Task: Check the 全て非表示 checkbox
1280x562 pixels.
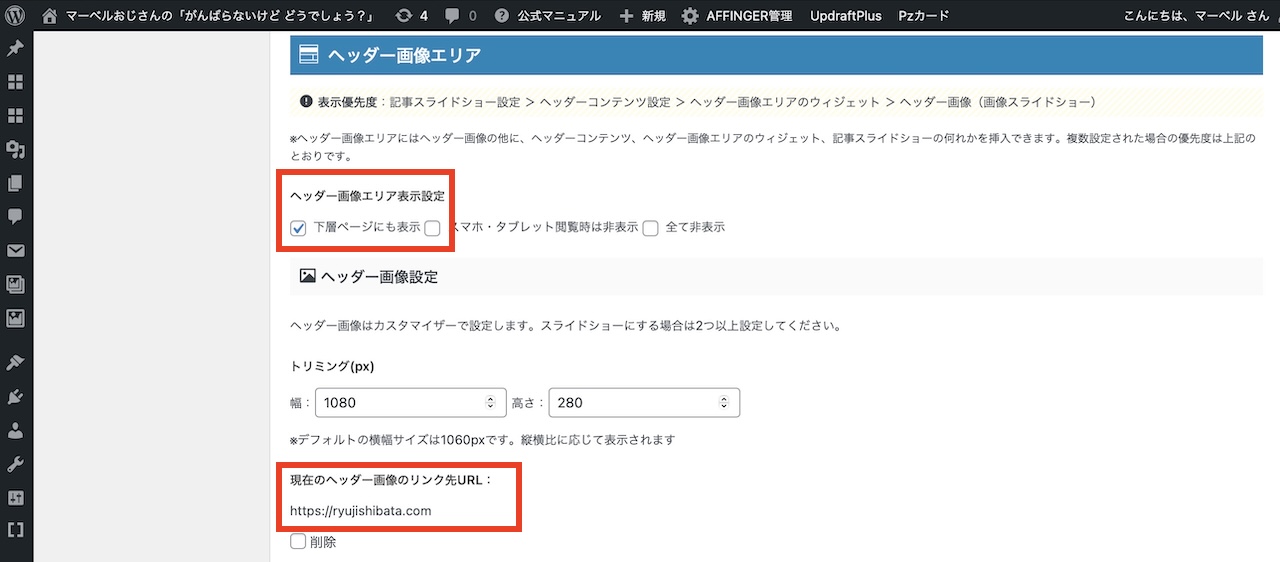Action: point(651,228)
